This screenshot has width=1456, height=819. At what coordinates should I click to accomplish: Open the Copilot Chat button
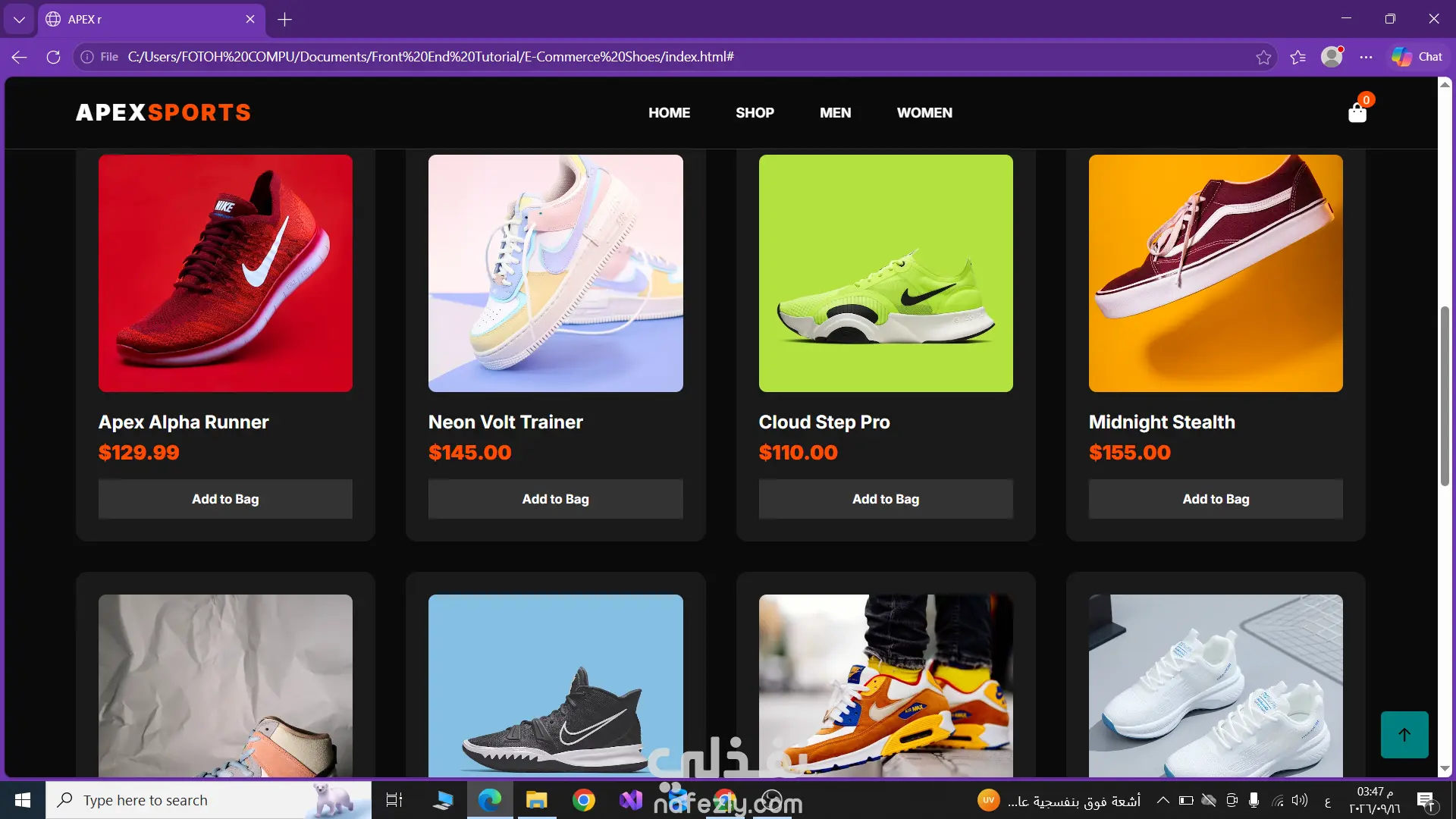pyautogui.click(x=1417, y=57)
